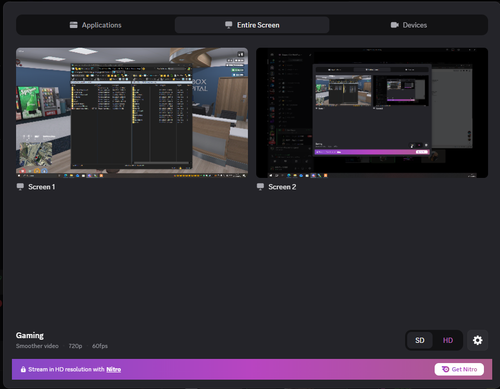Open the Devices tab

point(408,25)
